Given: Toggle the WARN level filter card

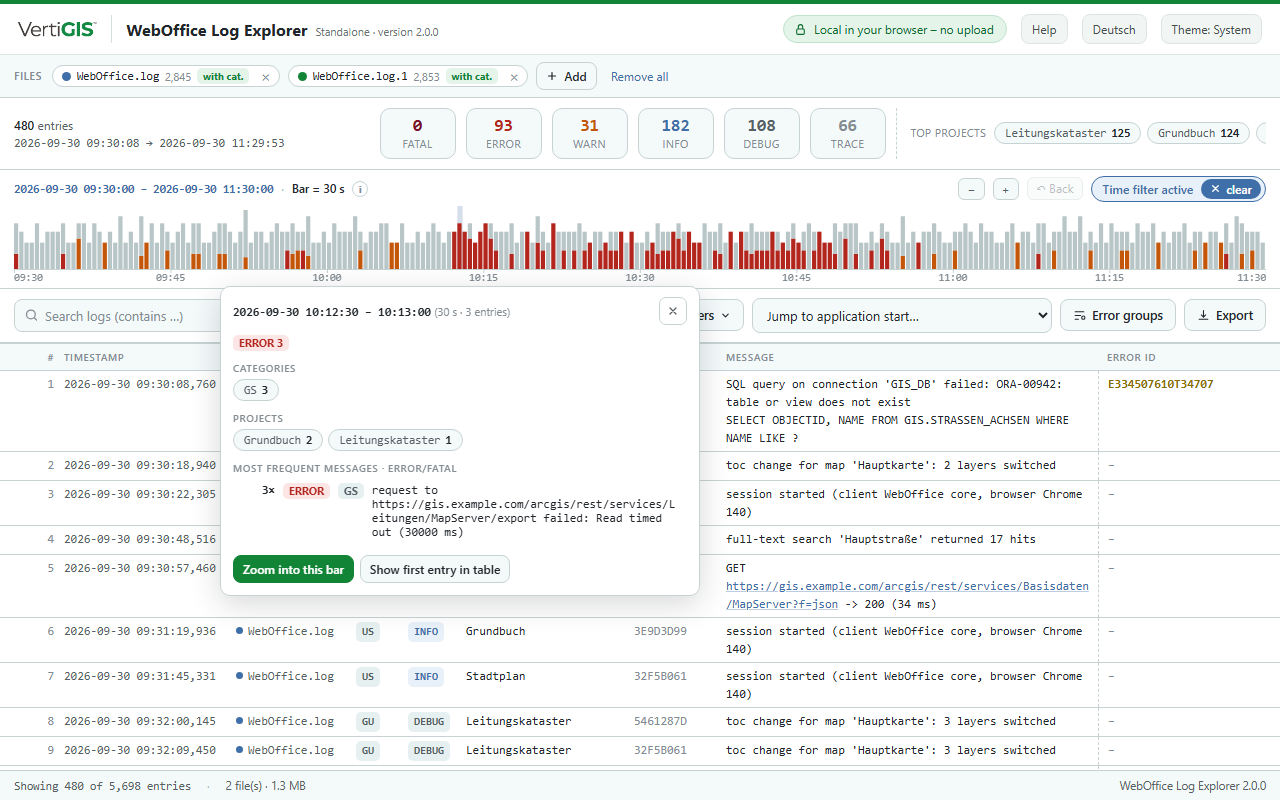Looking at the screenshot, I should 590,134.
